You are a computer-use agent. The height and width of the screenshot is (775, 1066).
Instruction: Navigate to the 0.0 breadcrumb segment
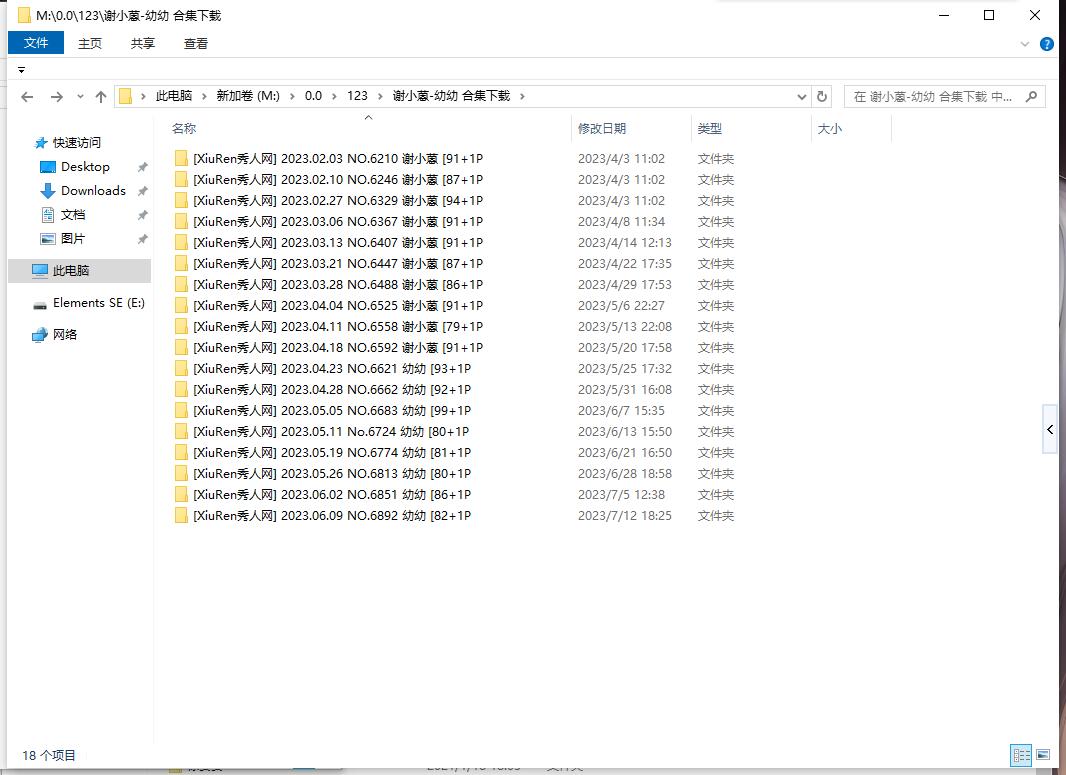313,96
